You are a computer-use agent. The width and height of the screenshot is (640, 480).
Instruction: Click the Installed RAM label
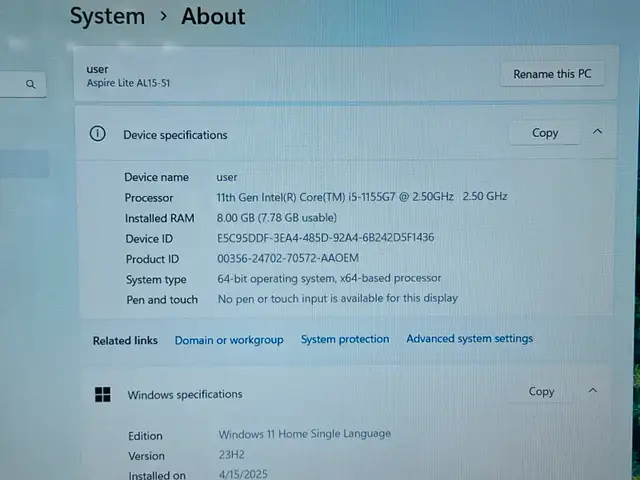160,218
